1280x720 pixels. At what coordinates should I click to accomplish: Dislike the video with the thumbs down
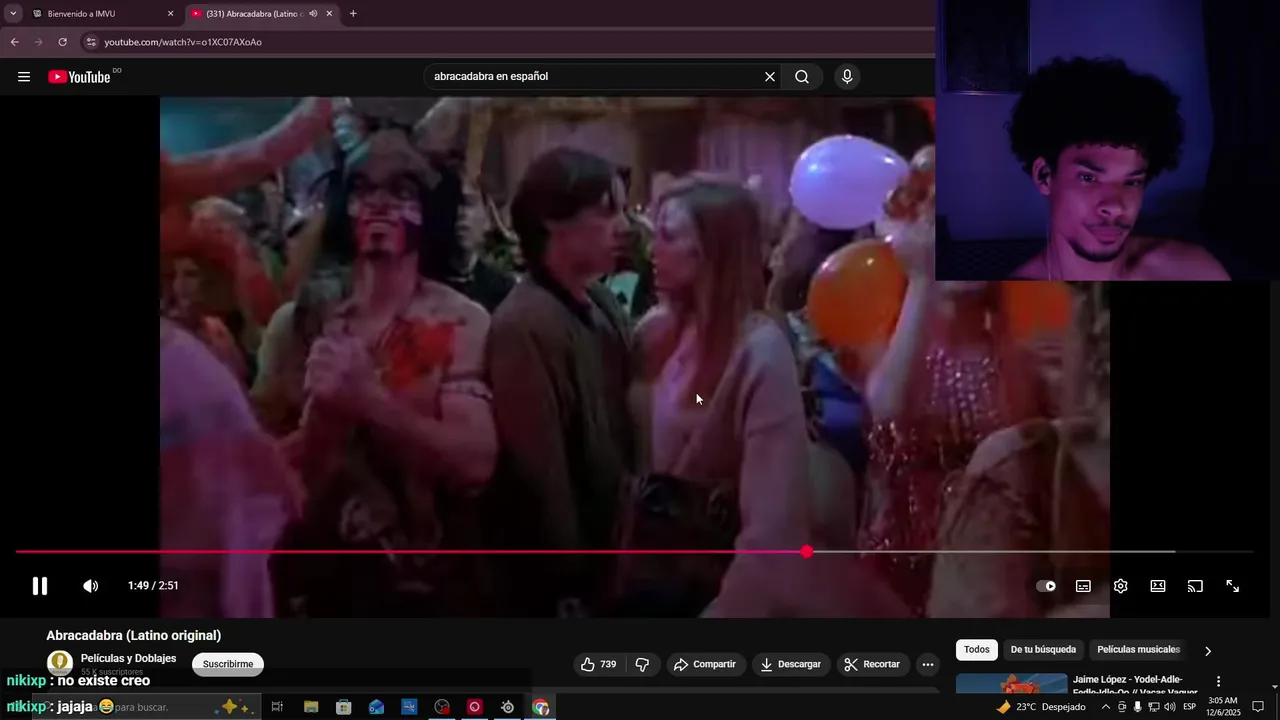click(642, 664)
